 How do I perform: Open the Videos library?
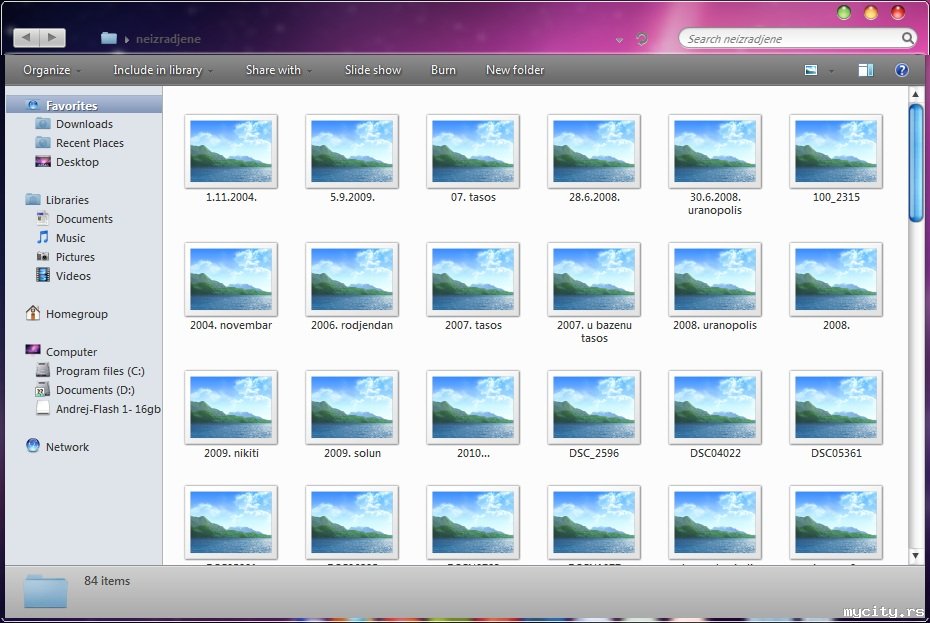(73, 276)
